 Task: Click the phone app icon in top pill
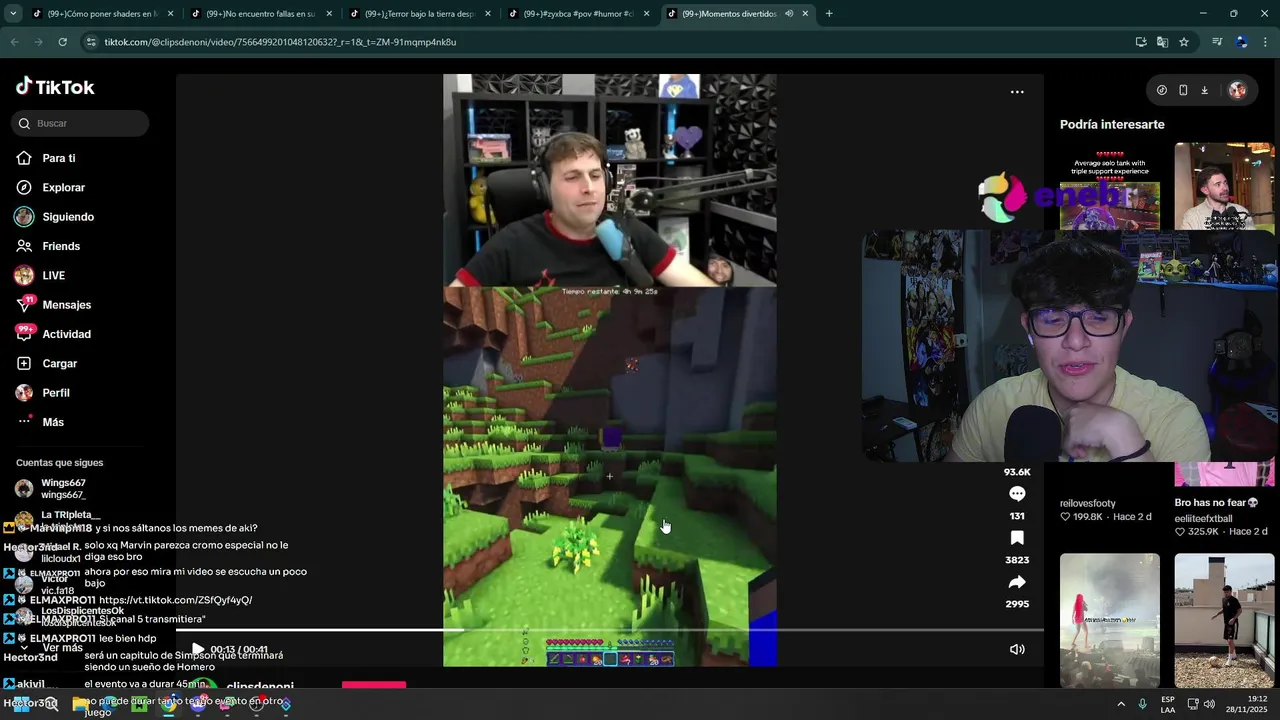pyautogui.click(x=1183, y=90)
